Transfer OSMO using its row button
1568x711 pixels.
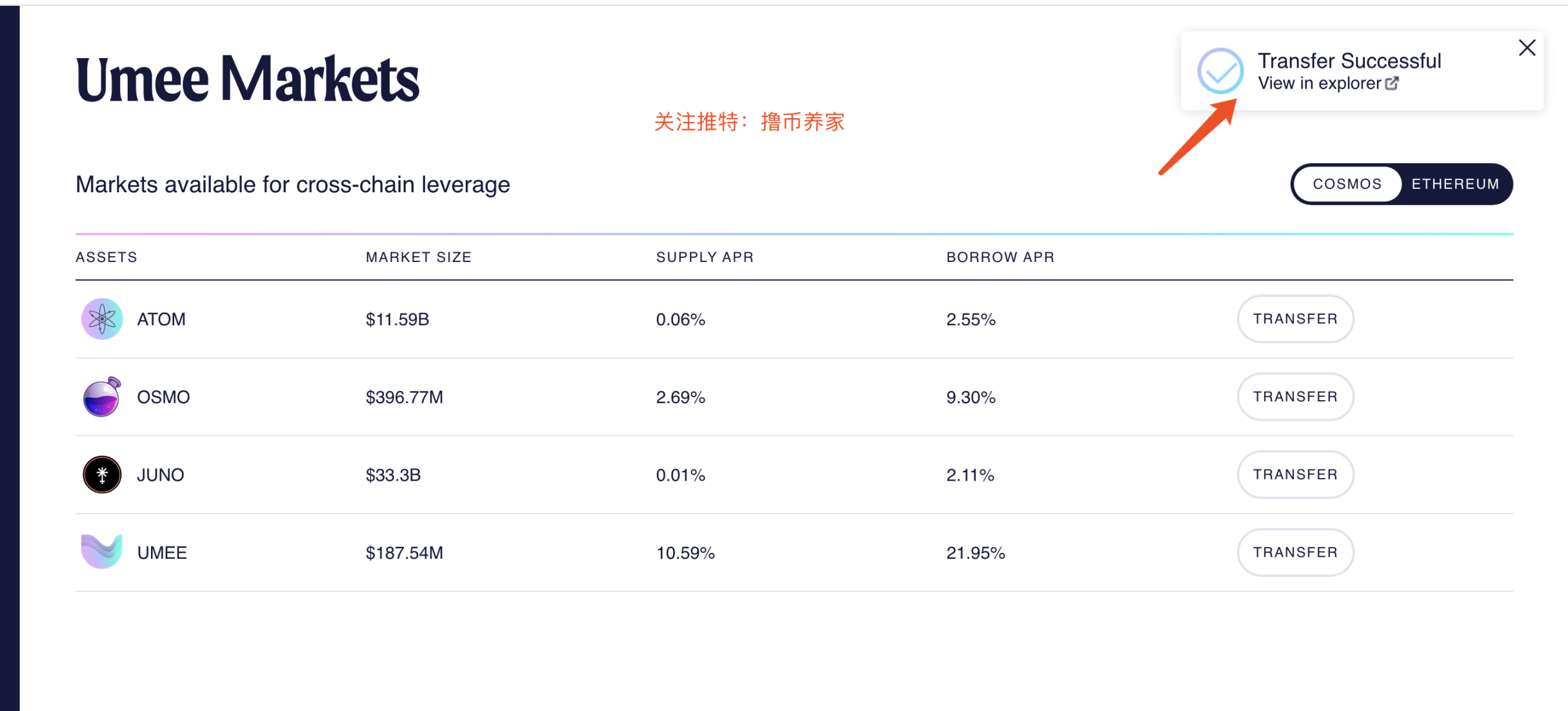(1295, 397)
